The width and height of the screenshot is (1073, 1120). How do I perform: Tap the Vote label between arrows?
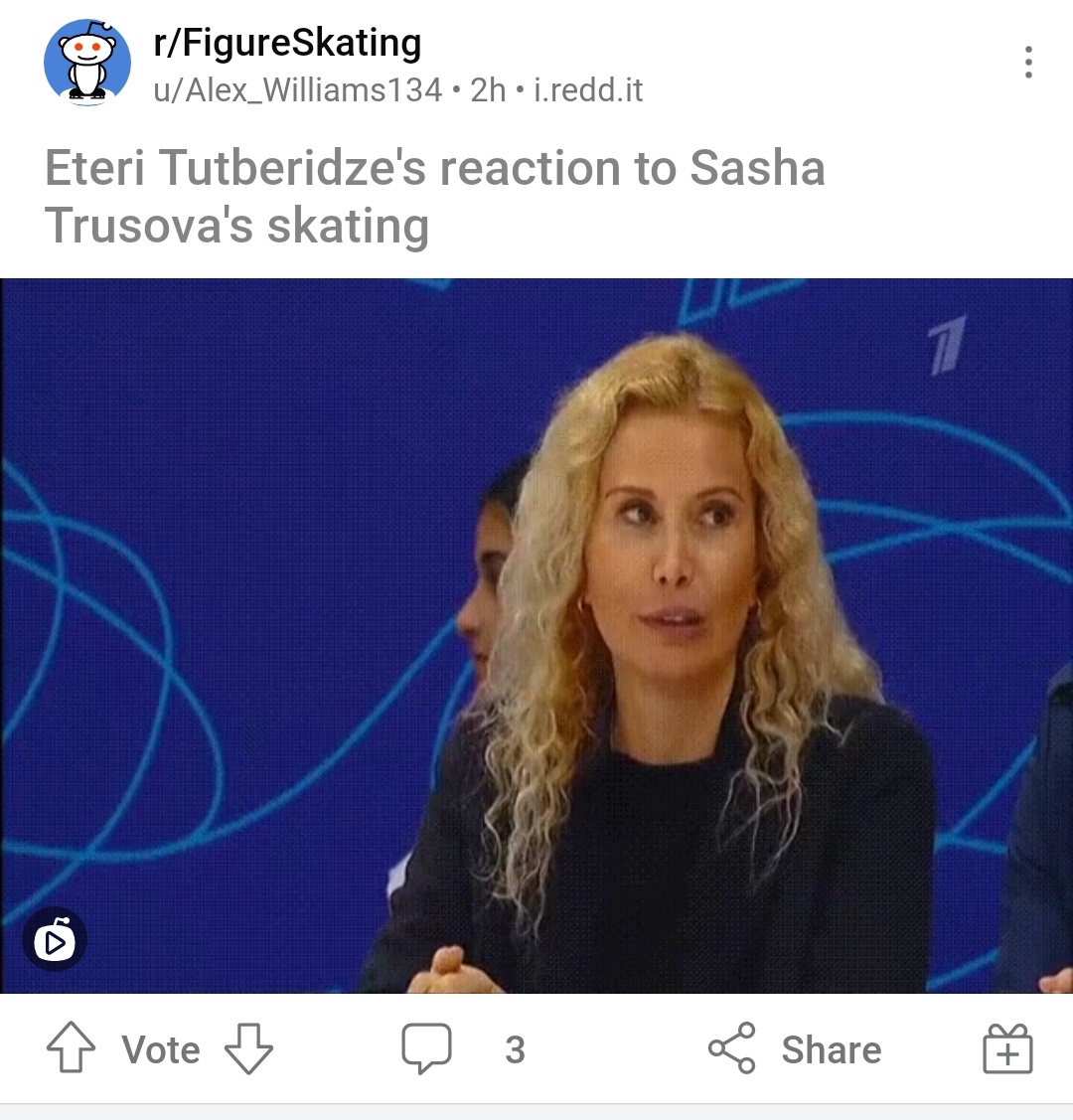click(161, 1050)
